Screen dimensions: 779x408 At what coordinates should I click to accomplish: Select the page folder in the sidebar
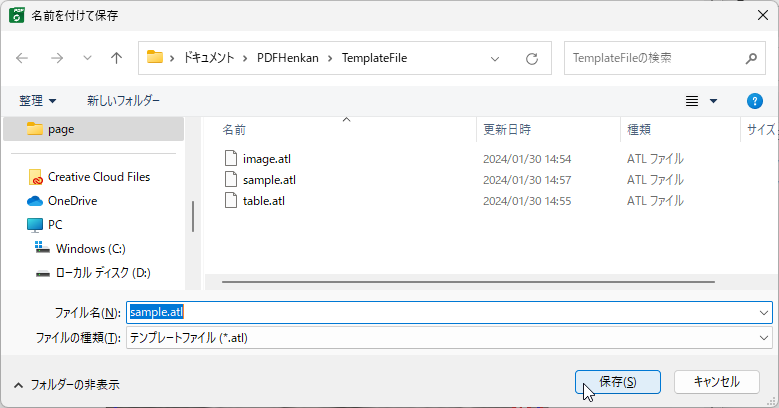click(93, 129)
